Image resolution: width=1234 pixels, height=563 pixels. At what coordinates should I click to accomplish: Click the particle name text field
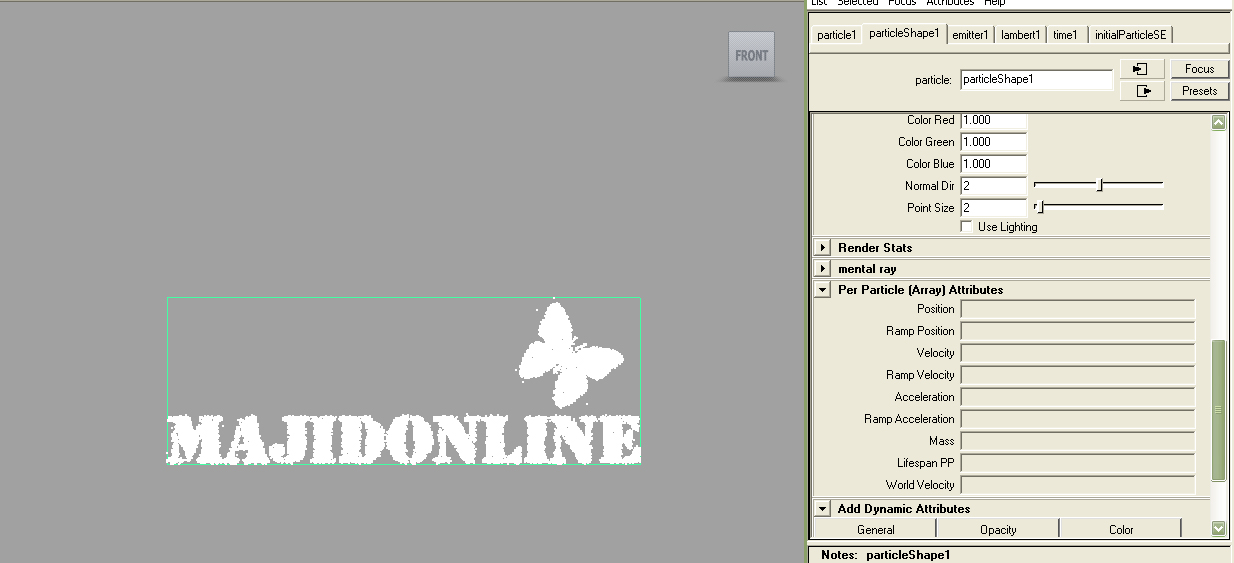pyautogui.click(x=1036, y=79)
